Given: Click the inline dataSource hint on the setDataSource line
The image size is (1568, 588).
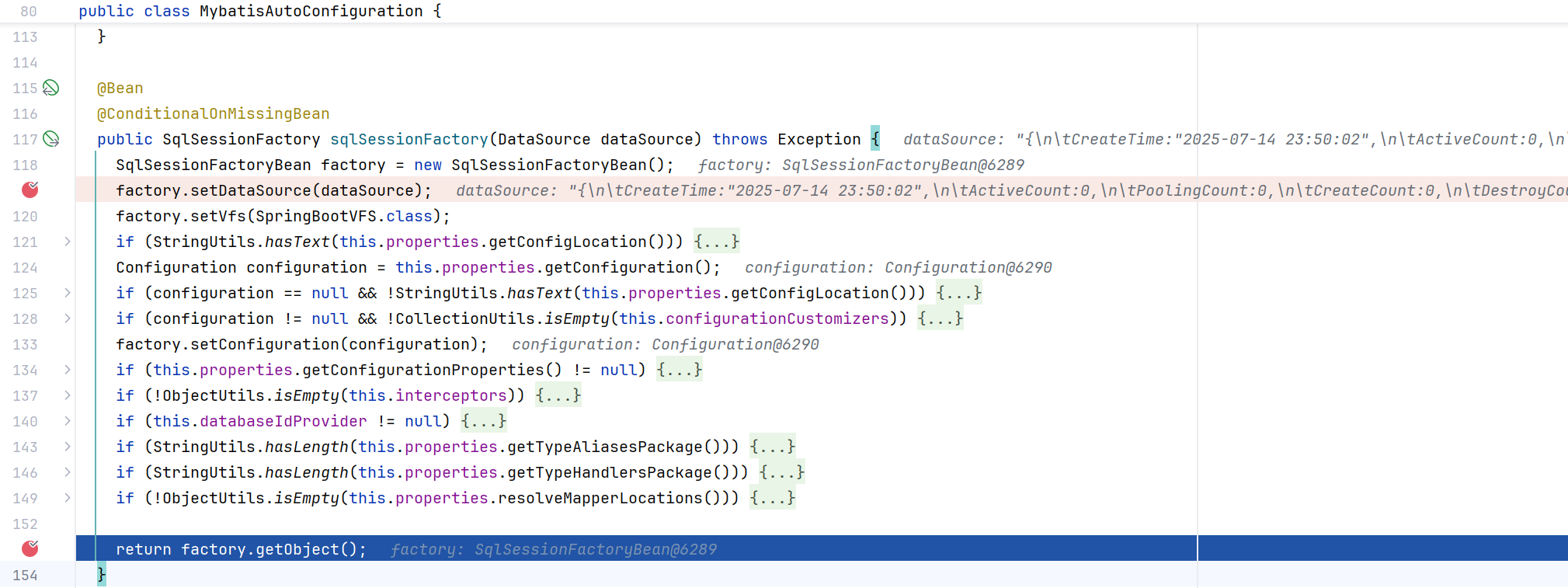Looking at the screenshot, I should click(x=1012, y=190).
